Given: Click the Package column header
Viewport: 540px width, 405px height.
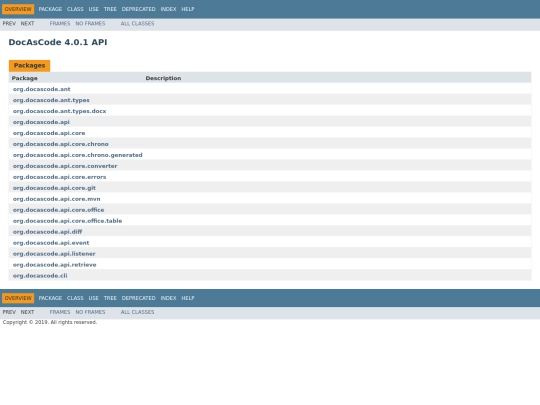Looking at the screenshot, I should (x=24, y=78).
